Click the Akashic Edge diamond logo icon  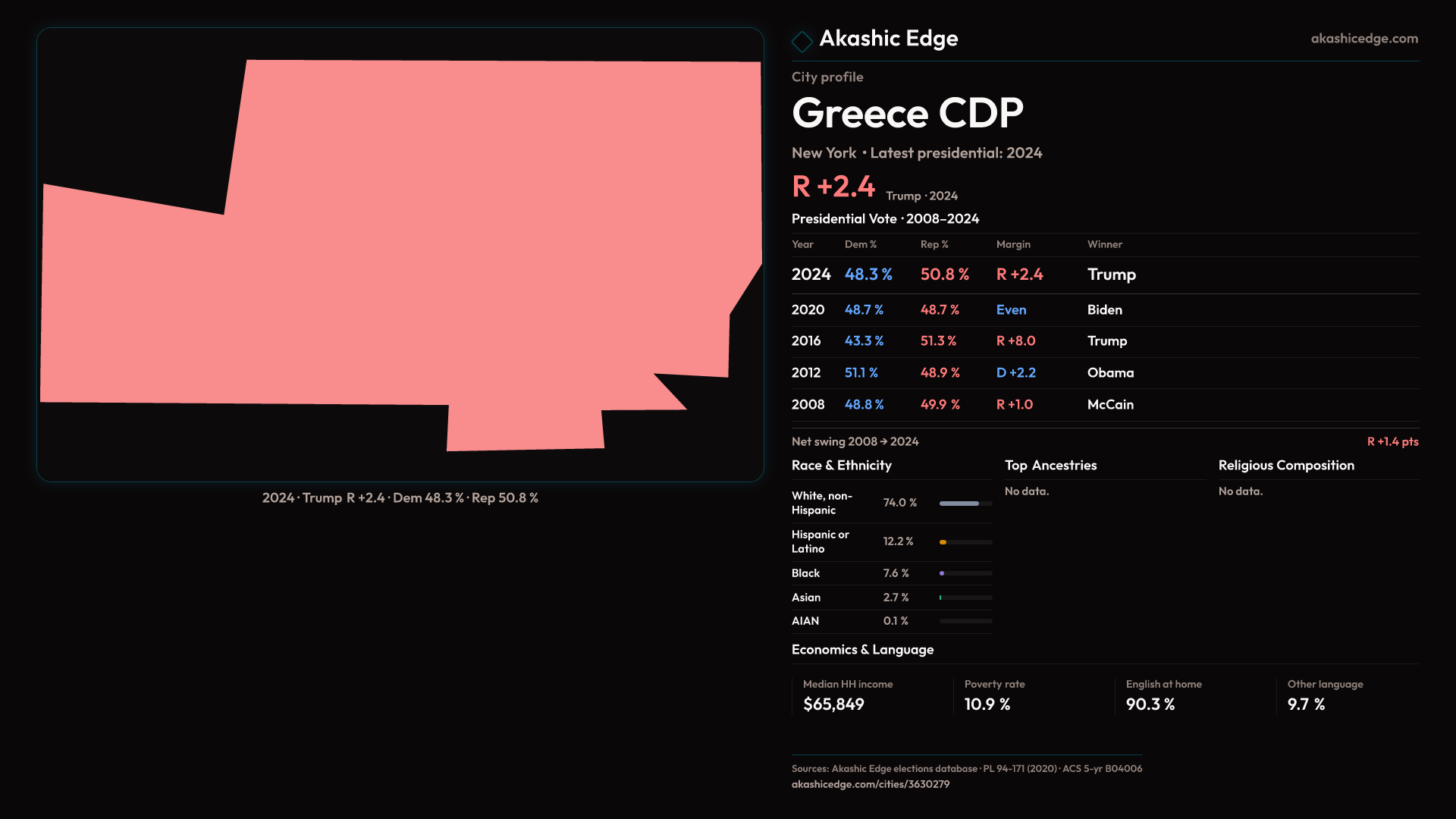[802, 41]
